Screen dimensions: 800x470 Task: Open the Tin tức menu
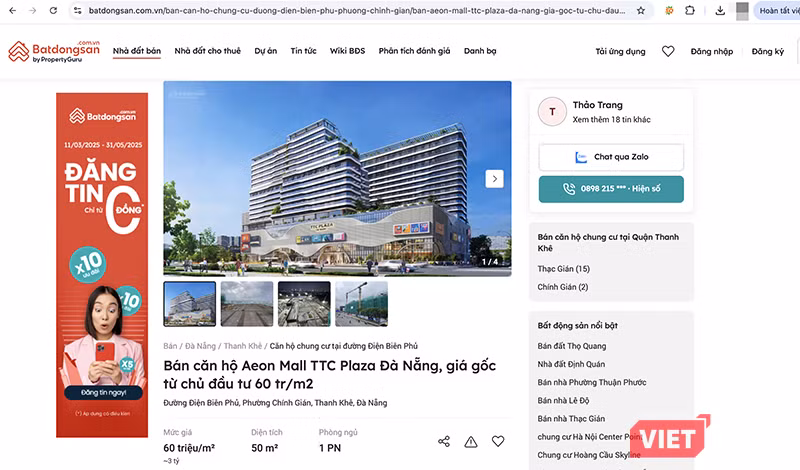304,51
